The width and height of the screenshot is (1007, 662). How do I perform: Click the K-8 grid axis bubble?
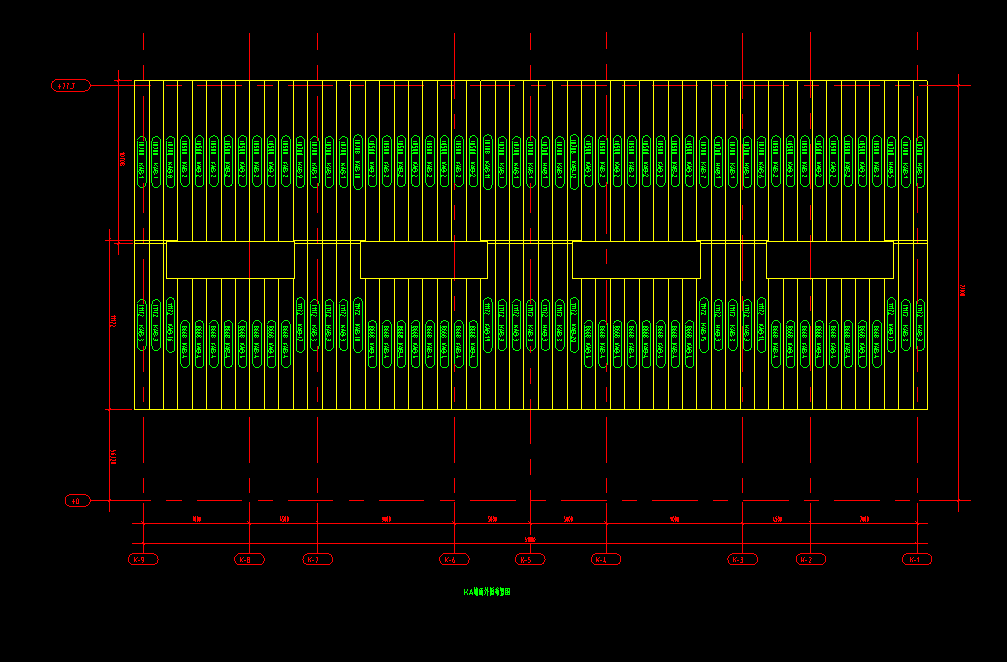(x=249, y=559)
